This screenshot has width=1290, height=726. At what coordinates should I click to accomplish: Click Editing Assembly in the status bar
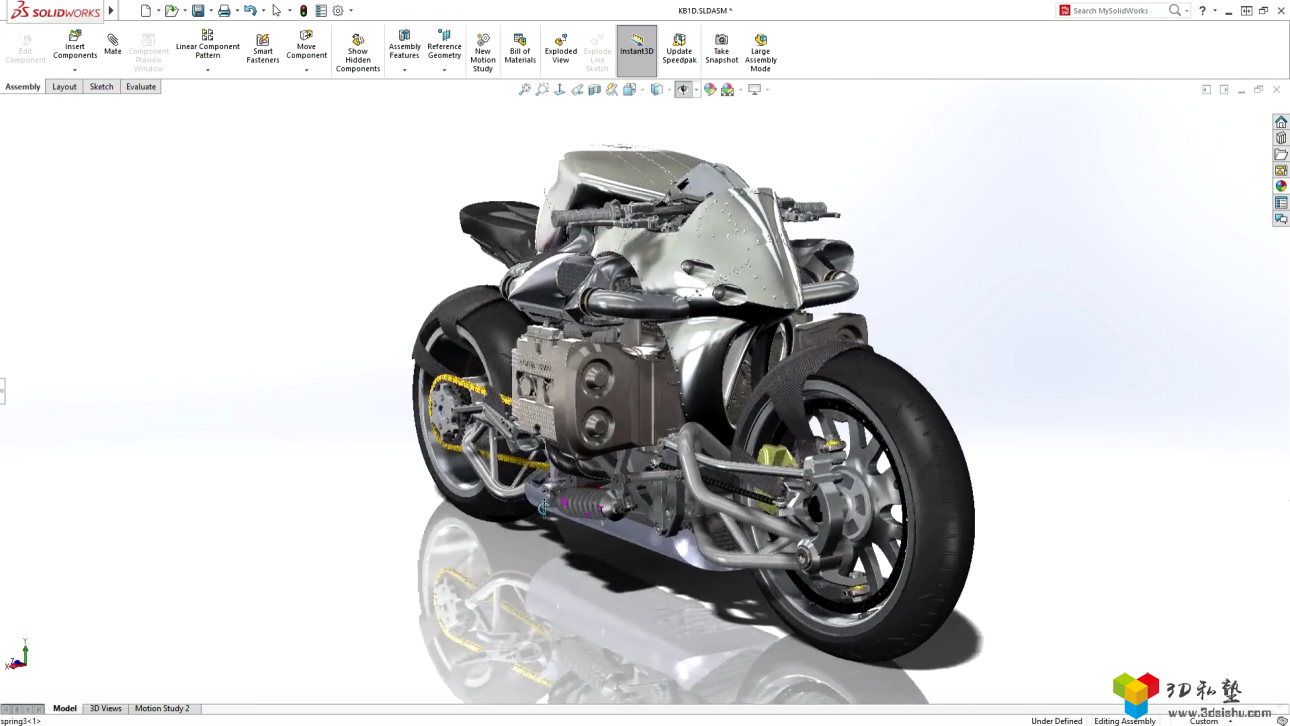click(1124, 720)
